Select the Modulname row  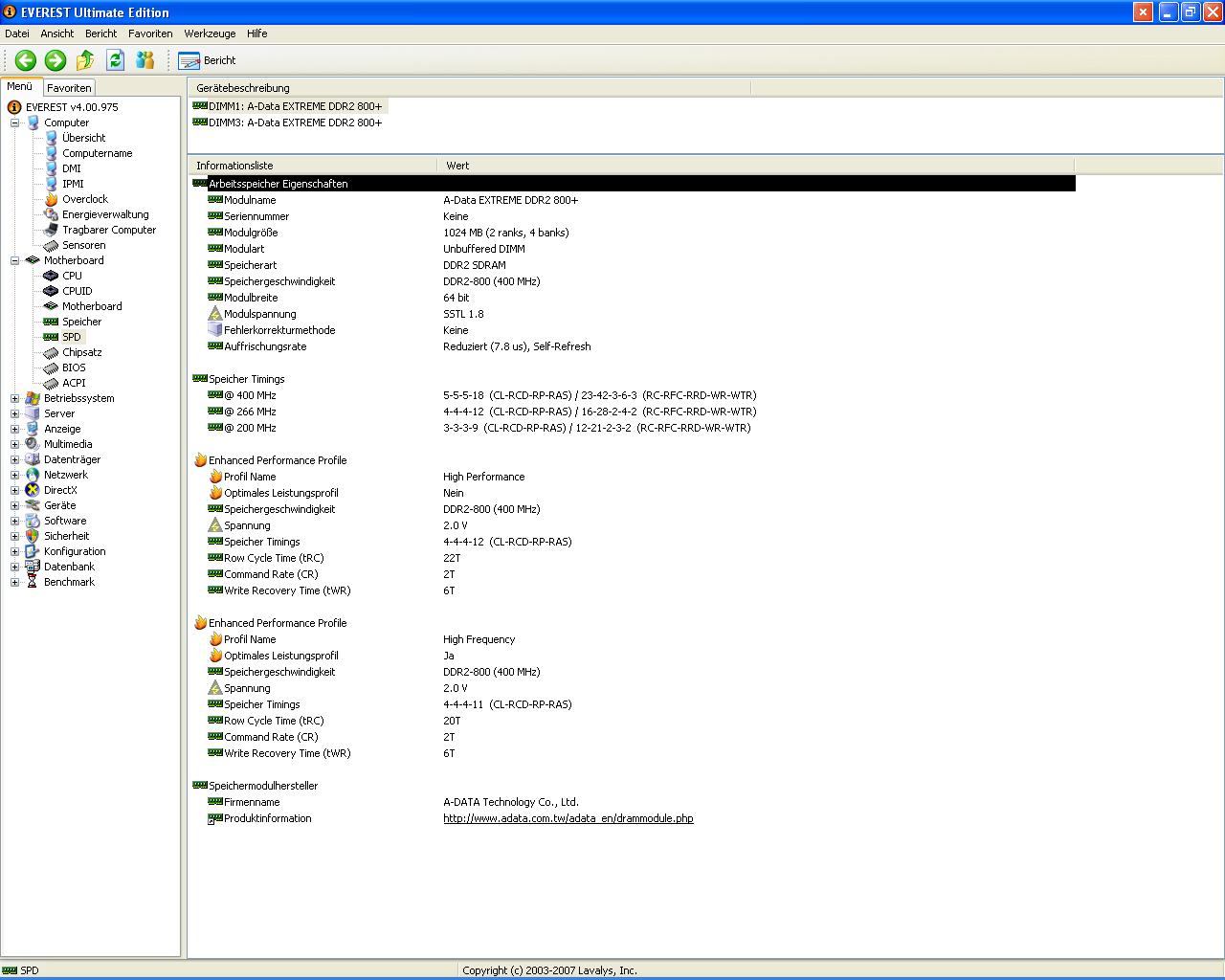(634, 200)
